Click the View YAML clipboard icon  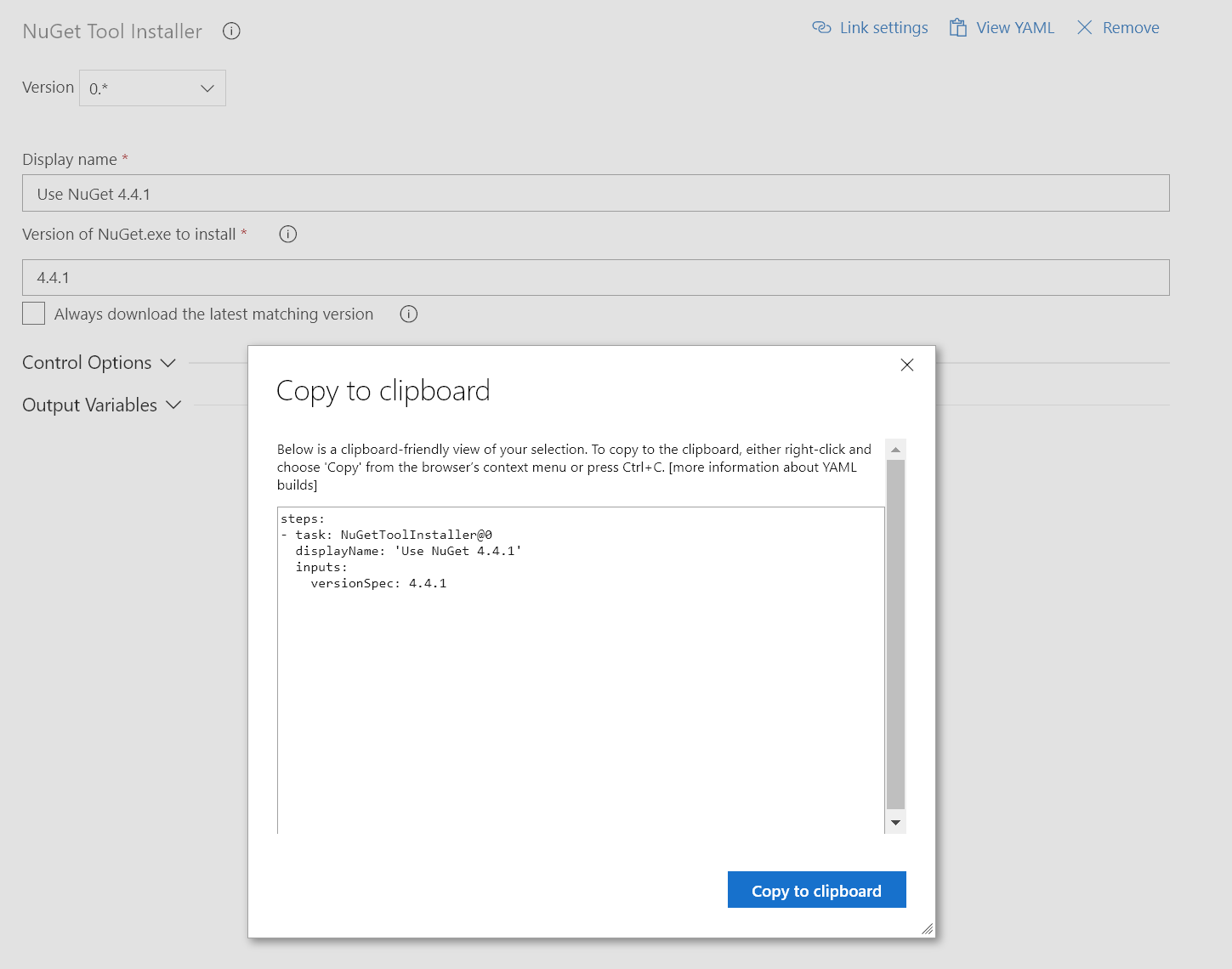click(x=958, y=28)
